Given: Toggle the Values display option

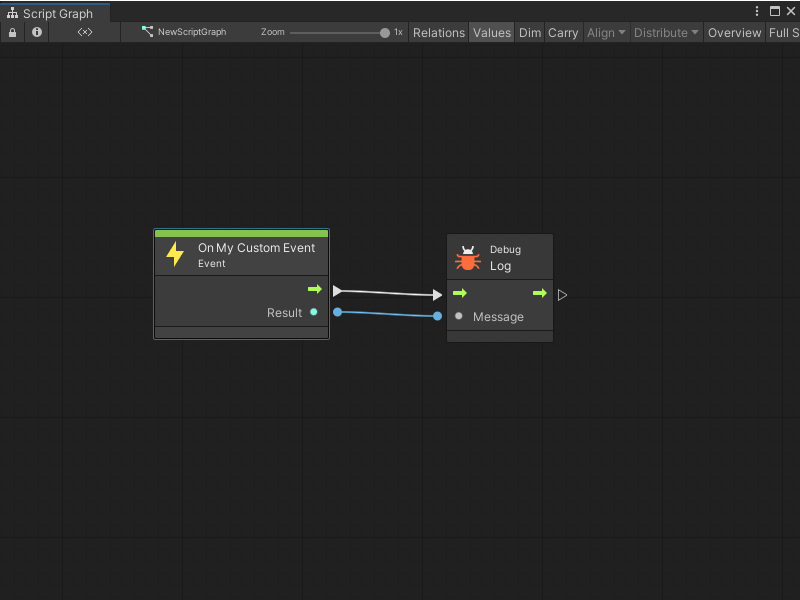Looking at the screenshot, I should (491, 32).
